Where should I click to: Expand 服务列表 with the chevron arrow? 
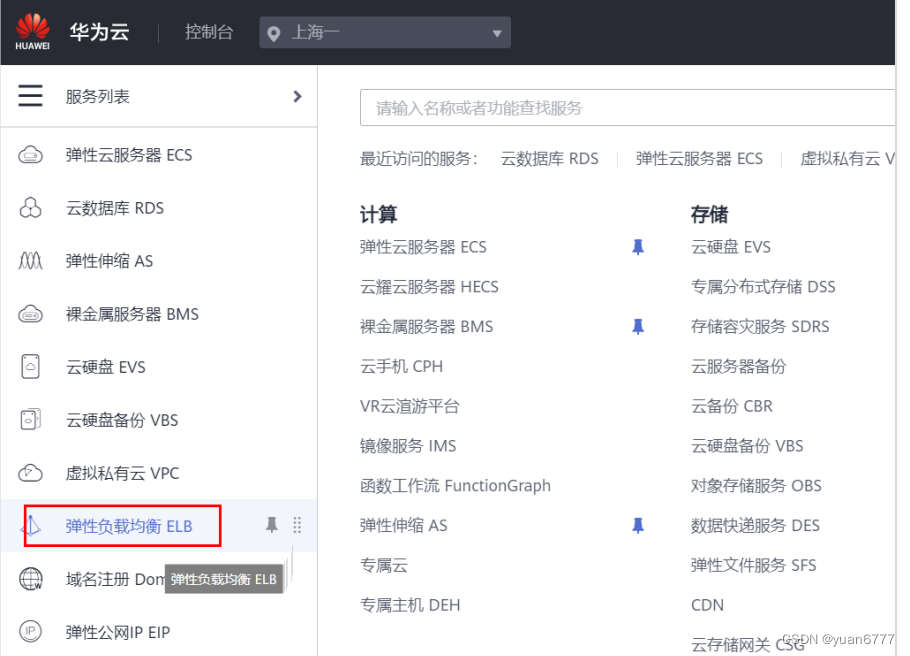click(297, 96)
